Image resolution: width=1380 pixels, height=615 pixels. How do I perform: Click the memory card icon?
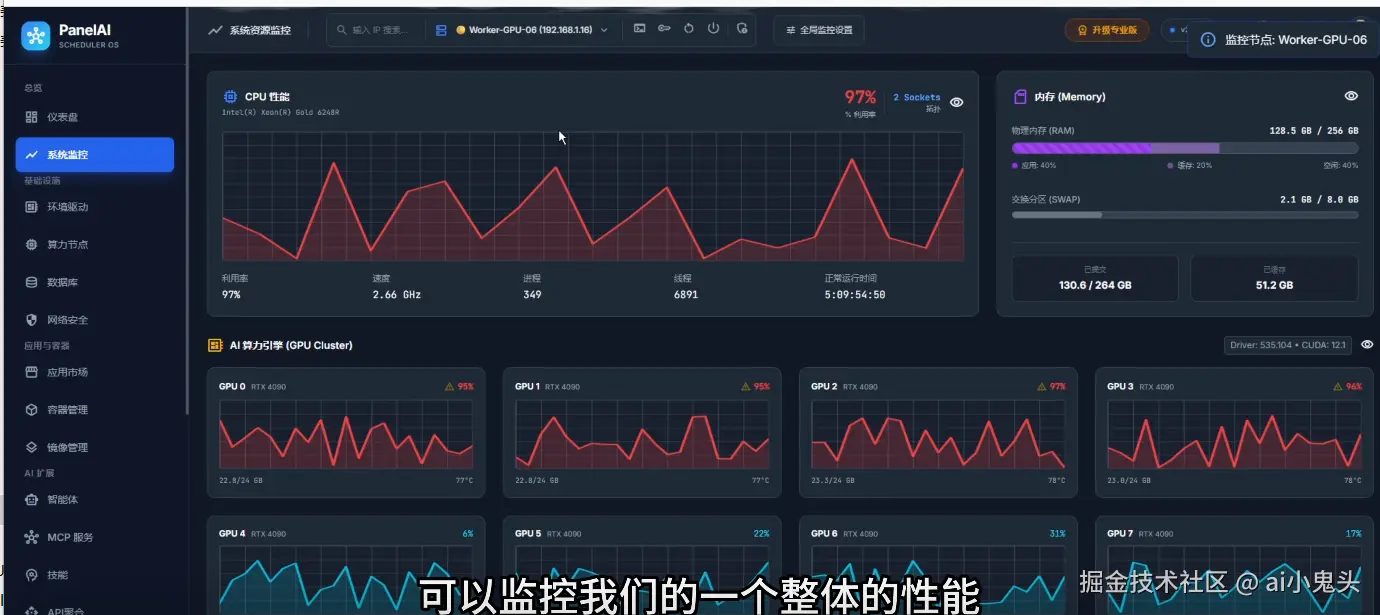(x=1020, y=97)
